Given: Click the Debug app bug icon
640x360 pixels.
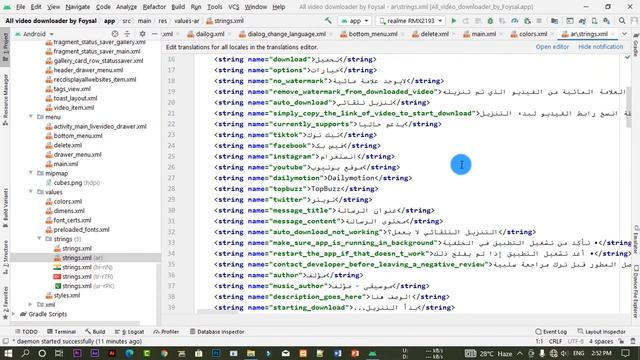Looking at the screenshot, I should coord(490,21).
